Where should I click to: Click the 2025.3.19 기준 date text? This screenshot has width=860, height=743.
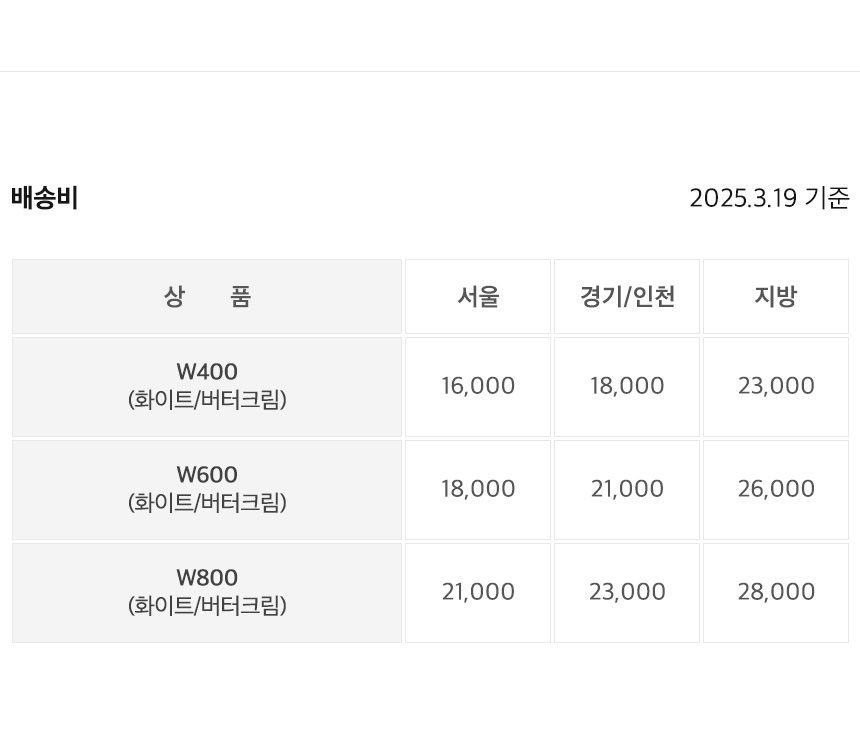pos(770,198)
